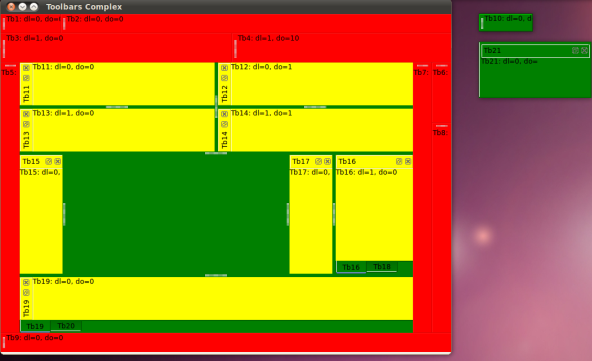Float the Tb16 dock panel

399,161
